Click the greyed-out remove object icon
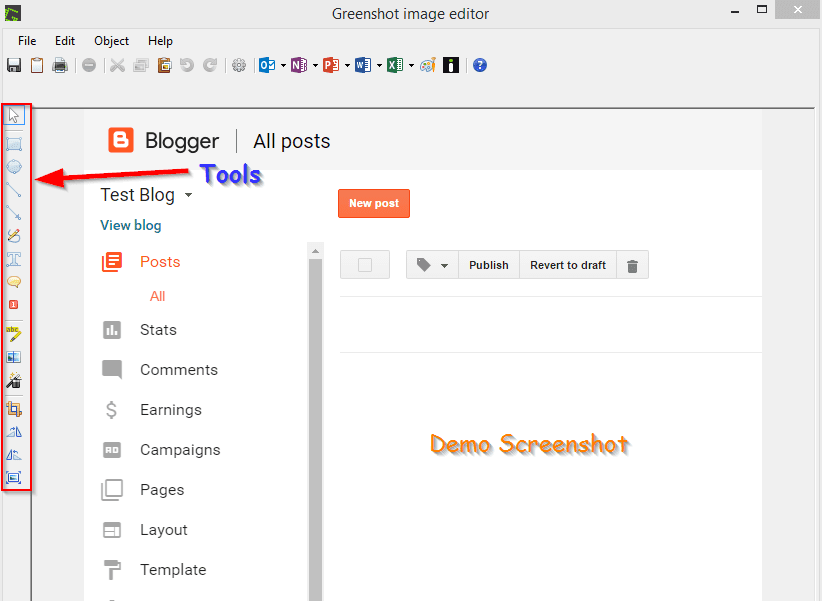Viewport: 822px width, 601px height. [89, 66]
